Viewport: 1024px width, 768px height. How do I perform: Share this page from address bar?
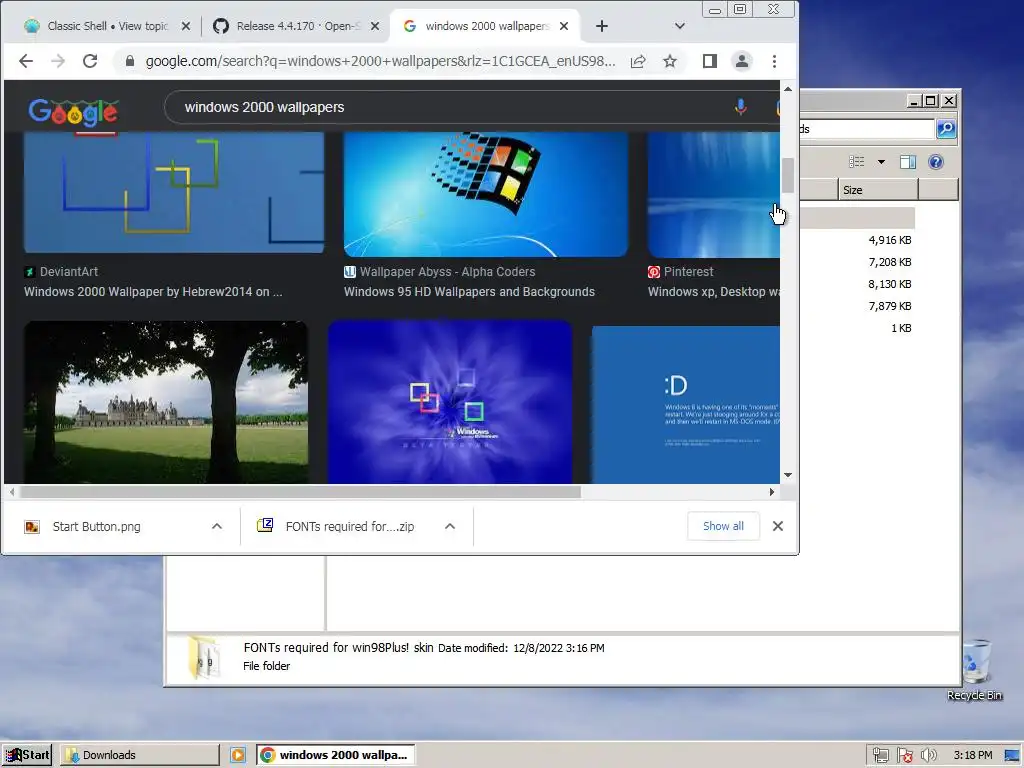[638, 61]
